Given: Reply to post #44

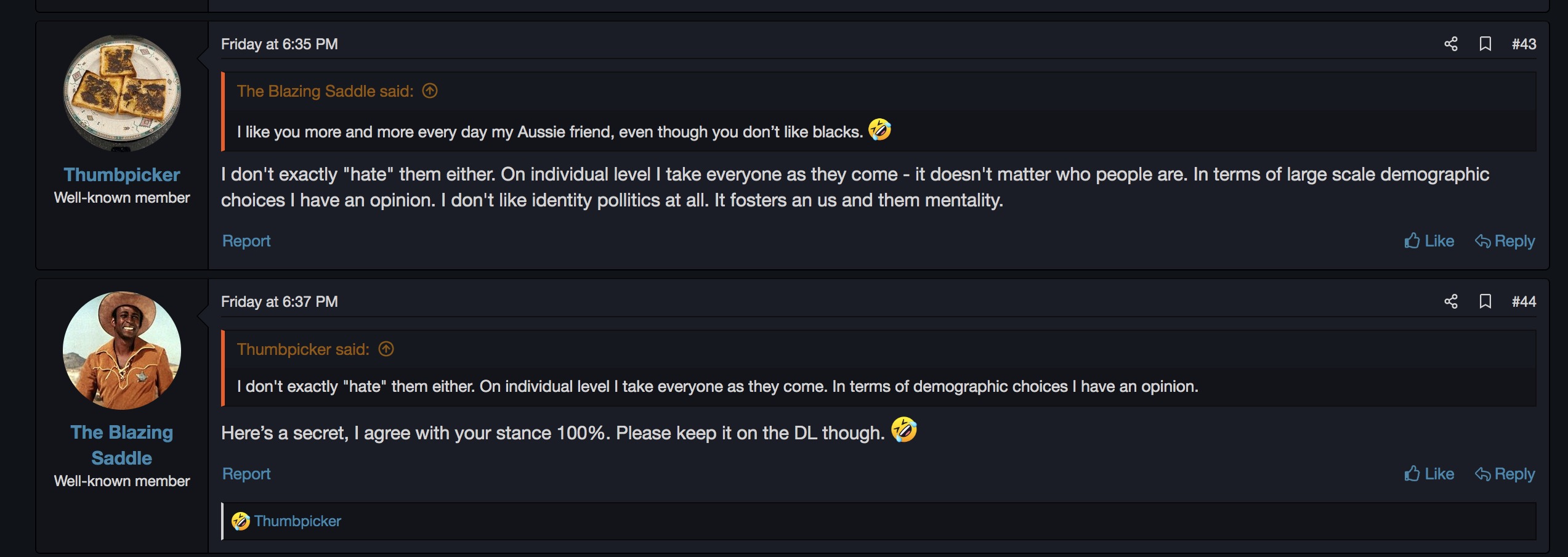Looking at the screenshot, I should [1505, 474].
